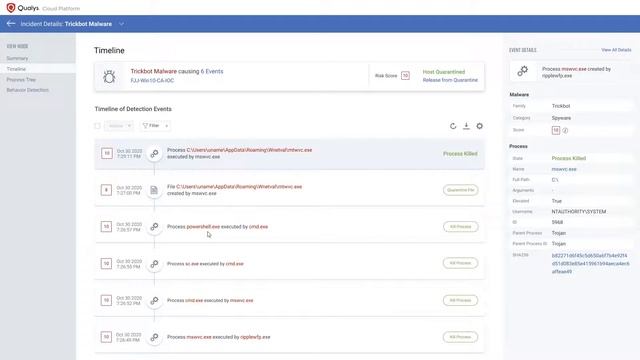Open the 6 Events link
Viewport: 640px width, 360px height.
[212, 71]
